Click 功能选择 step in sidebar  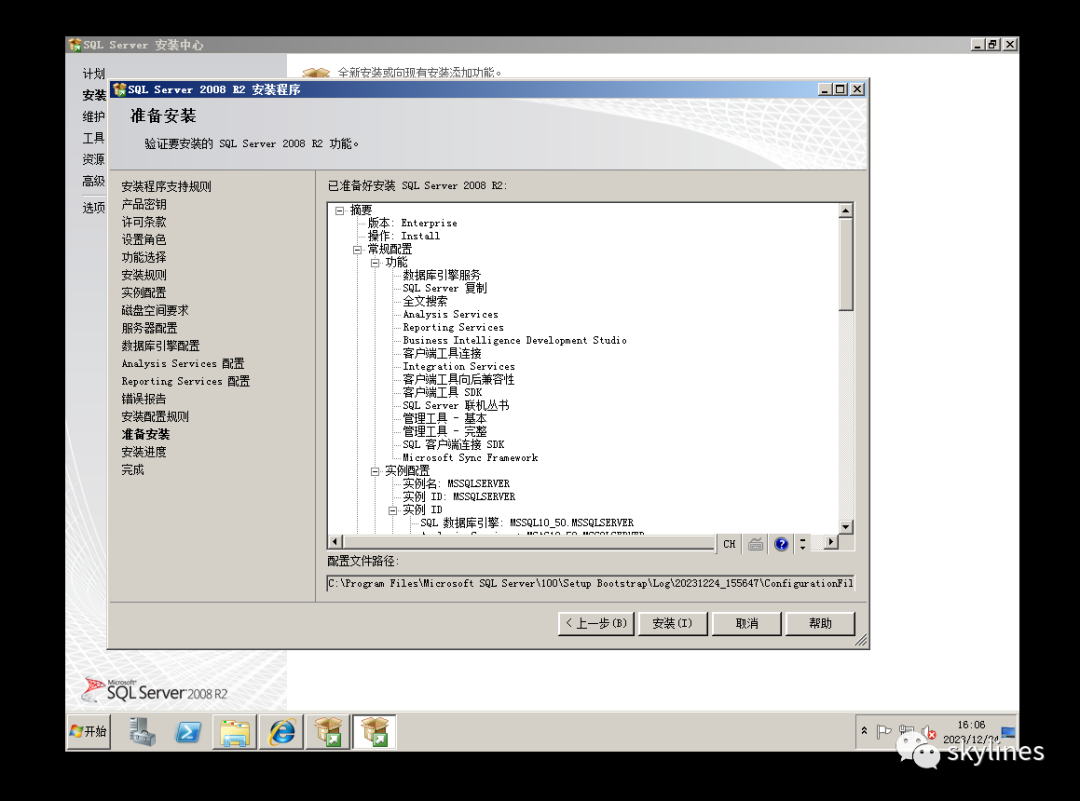click(x=144, y=258)
